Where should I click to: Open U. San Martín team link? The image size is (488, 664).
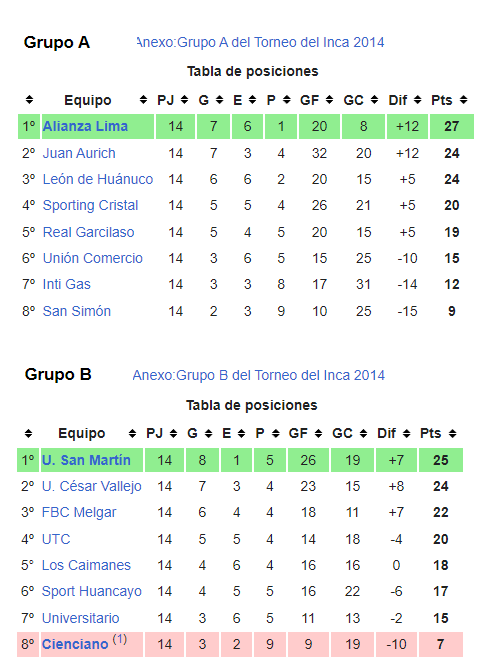pyautogui.click(x=86, y=460)
